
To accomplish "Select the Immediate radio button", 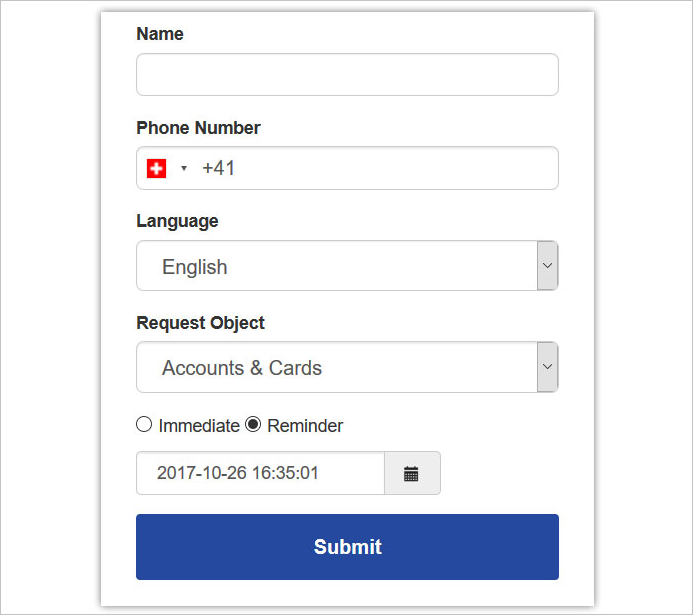I will coord(144,425).
